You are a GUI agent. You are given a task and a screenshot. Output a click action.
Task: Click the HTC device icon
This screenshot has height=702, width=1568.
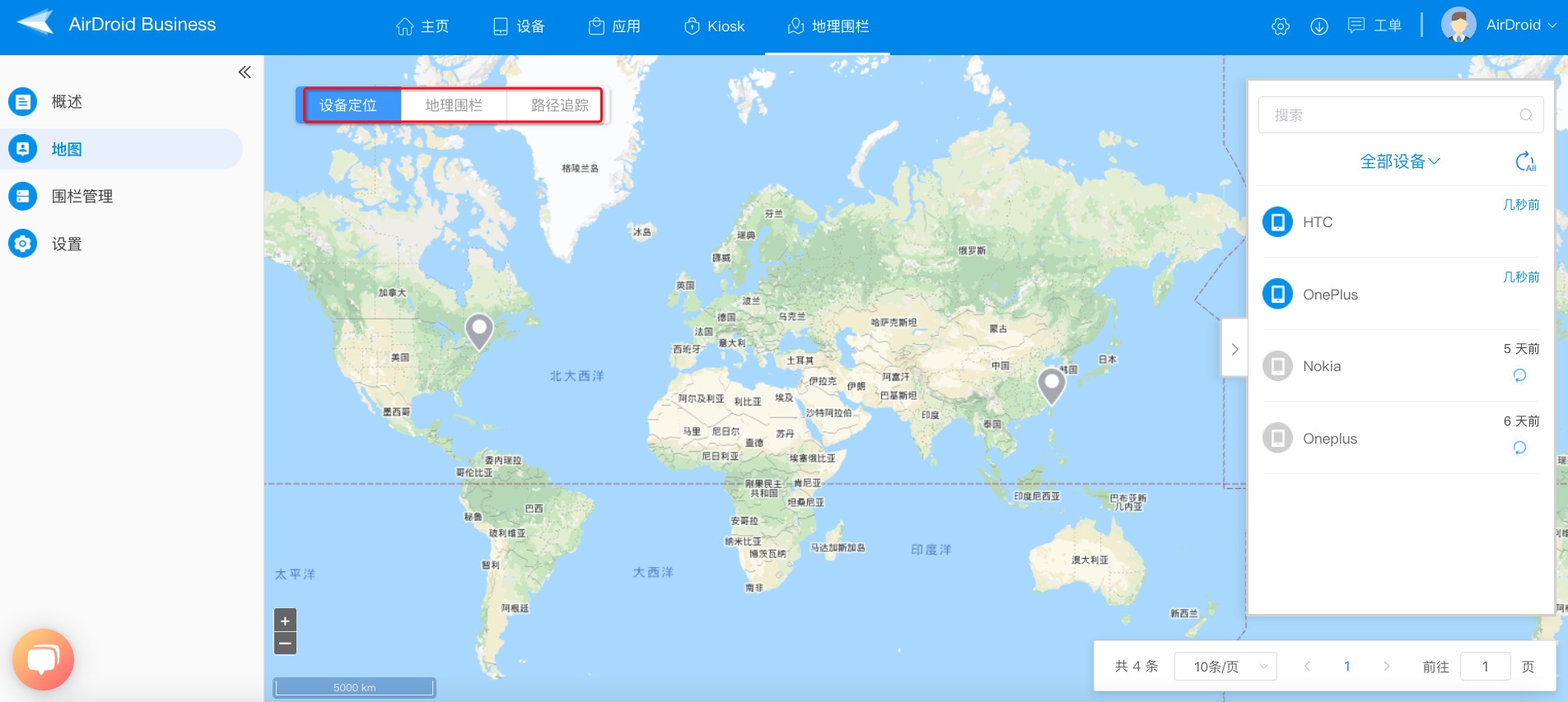1278,222
